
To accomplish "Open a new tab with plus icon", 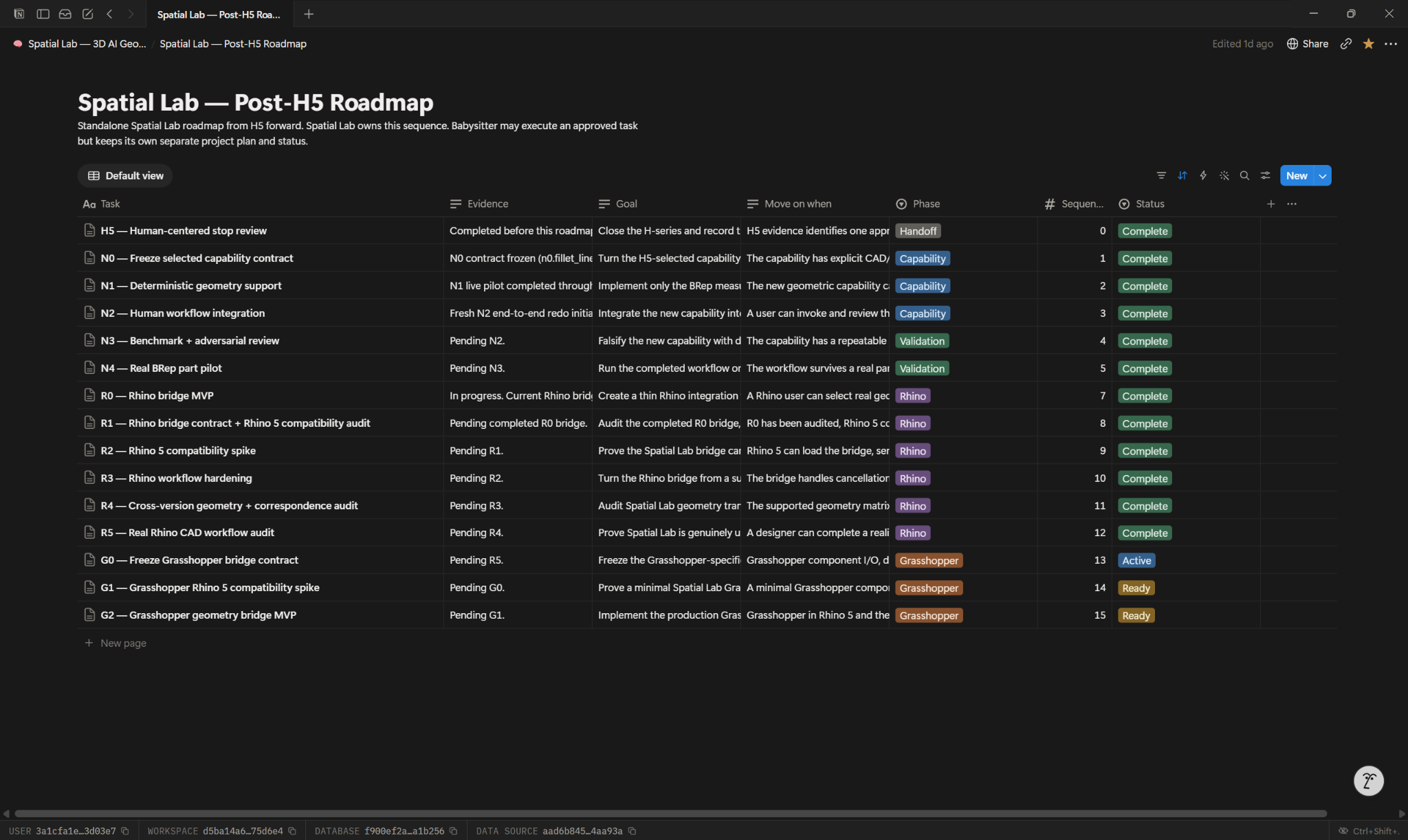I will (309, 14).
